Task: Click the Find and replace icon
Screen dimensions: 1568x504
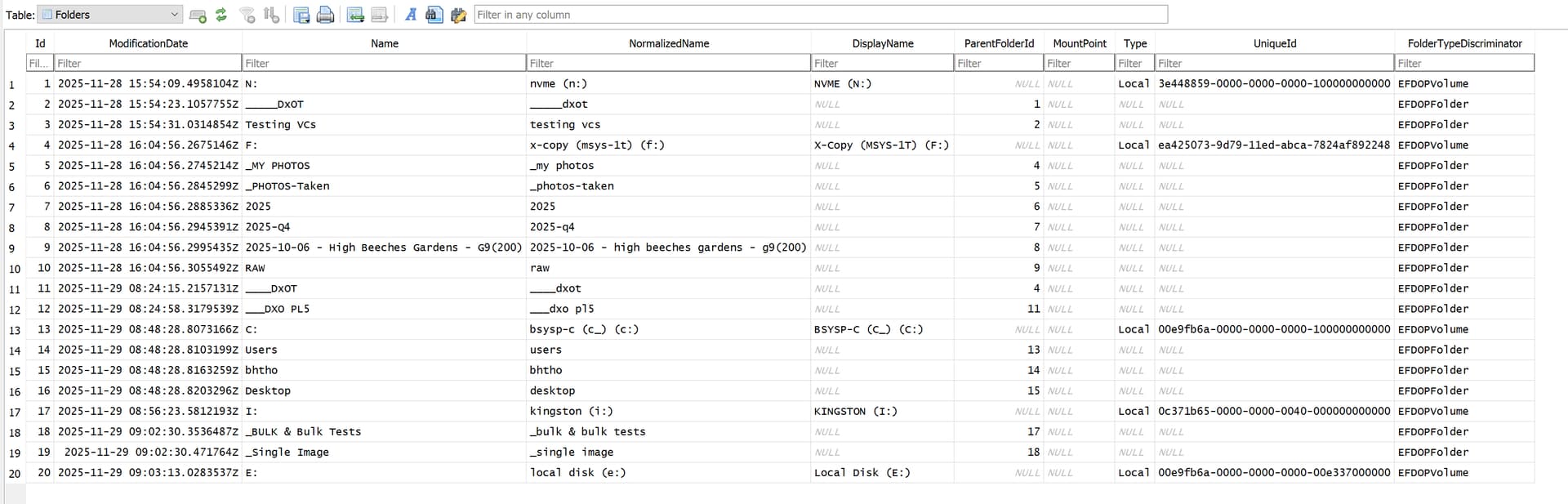Action: [458, 15]
